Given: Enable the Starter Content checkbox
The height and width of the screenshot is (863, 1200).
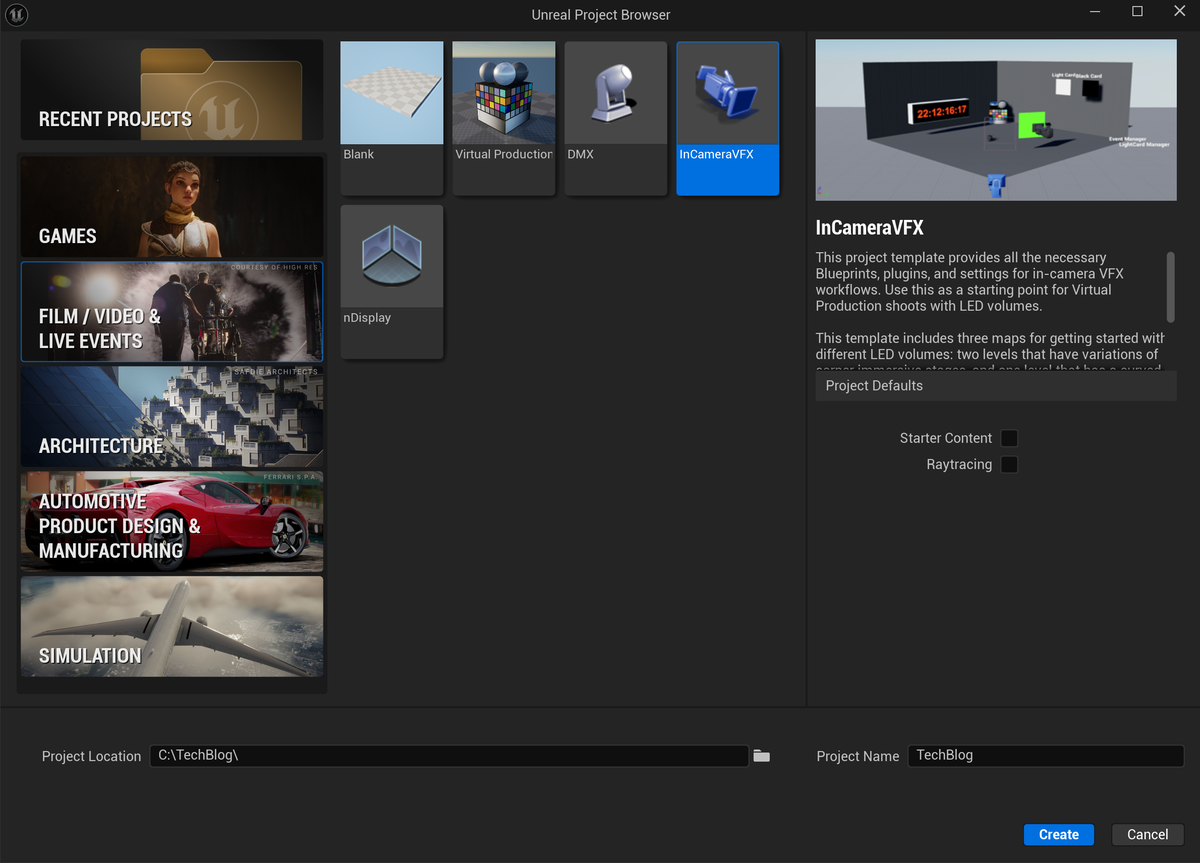Looking at the screenshot, I should [1010, 438].
